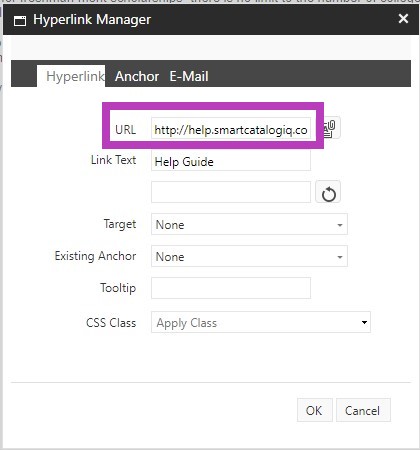Image resolution: width=420 pixels, height=450 pixels.
Task: Close the Hyperlink Manager dialog
Action: click(x=403, y=19)
